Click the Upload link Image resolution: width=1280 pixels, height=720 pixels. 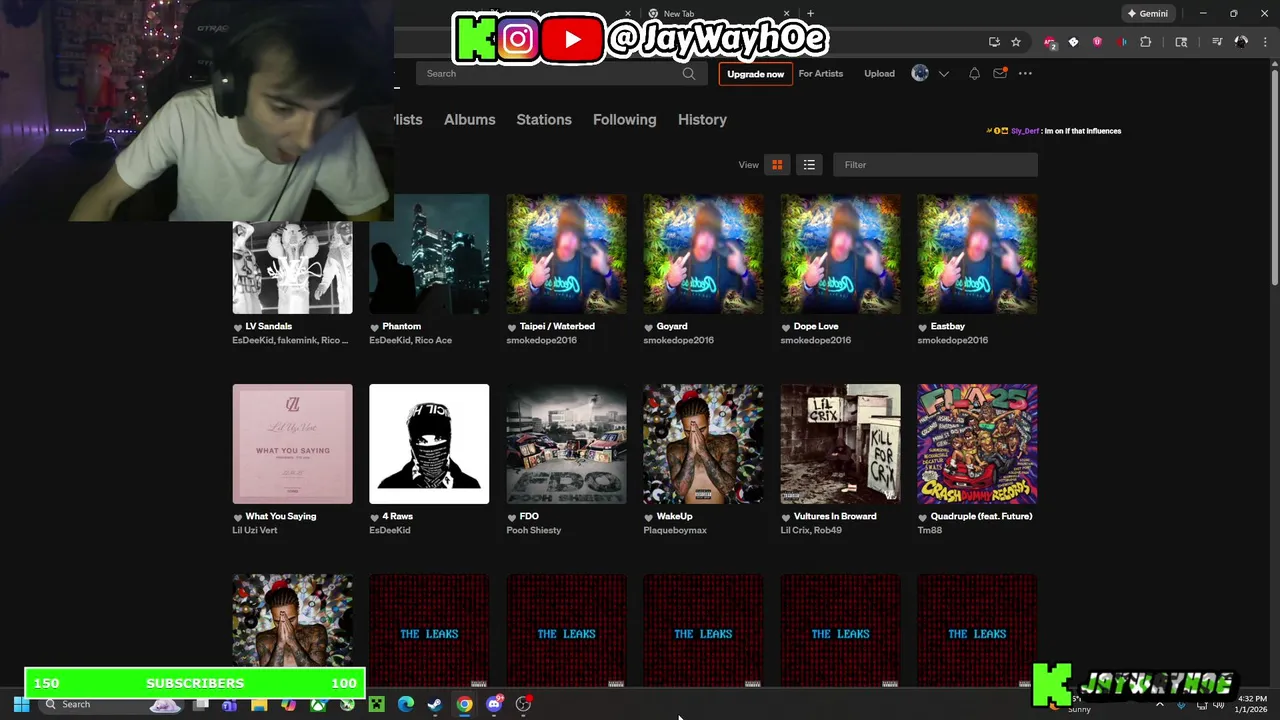[x=880, y=74]
